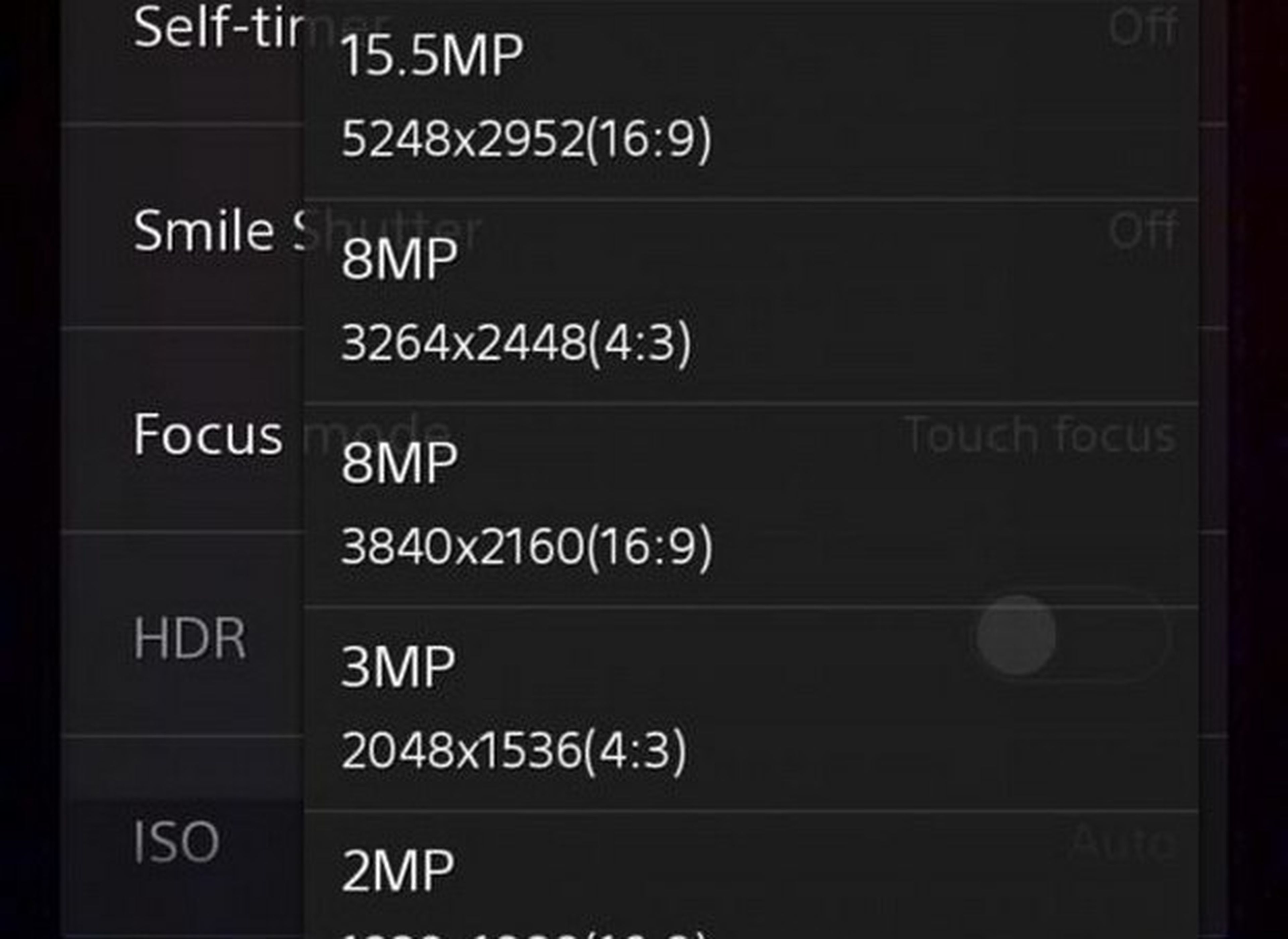
Task: Open the Smile Shutter setting
Action: click(x=182, y=225)
